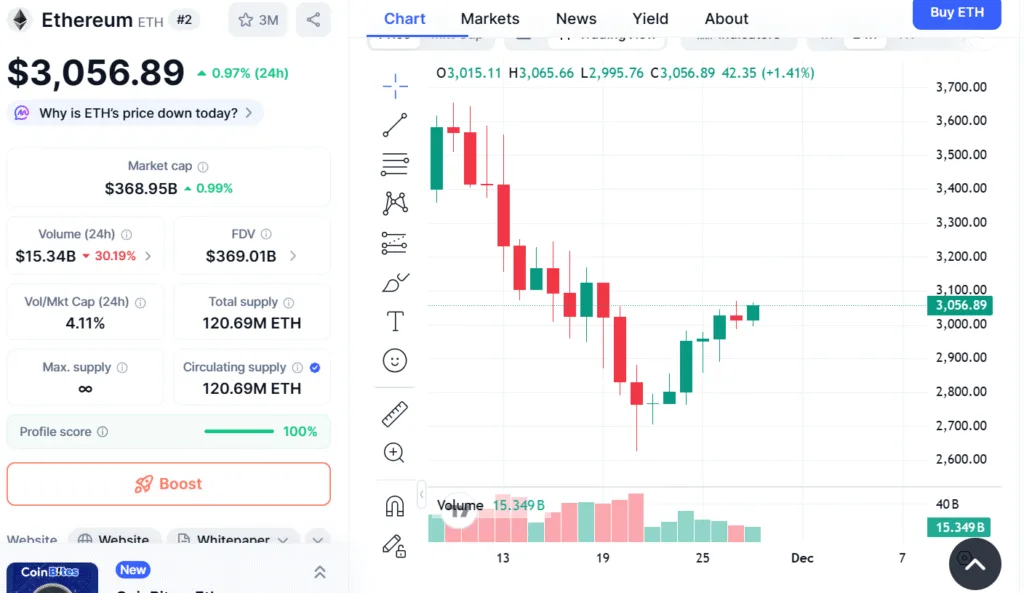This screenshot has width=1024, height=593.
Task: Click the Buy ETH button
Action: (956, 14)
